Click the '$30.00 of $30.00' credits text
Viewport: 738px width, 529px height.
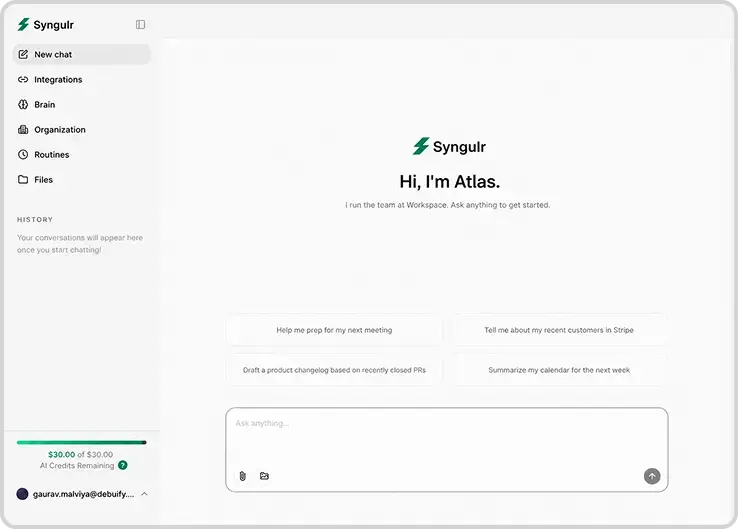pyautogui.click(x=80, y=455)
